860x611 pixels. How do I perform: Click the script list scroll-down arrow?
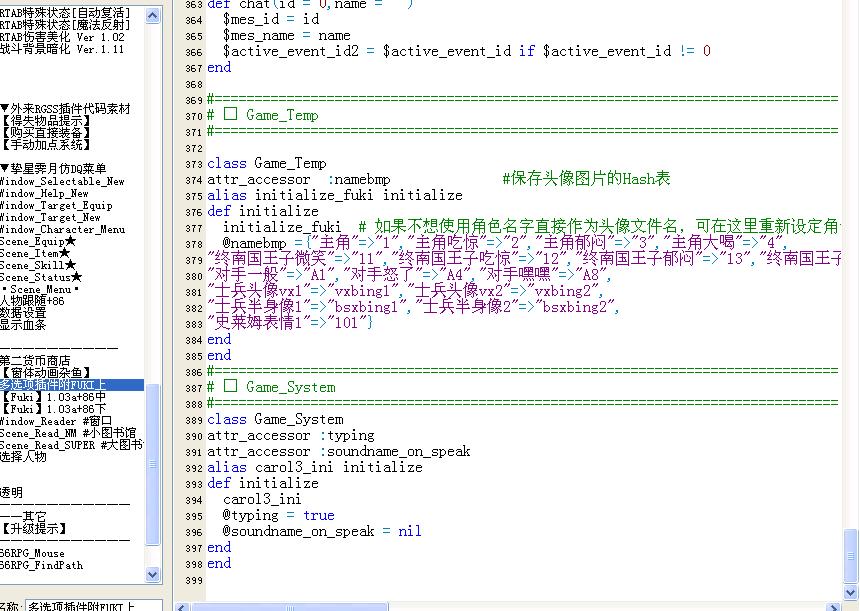pos(152,574)
